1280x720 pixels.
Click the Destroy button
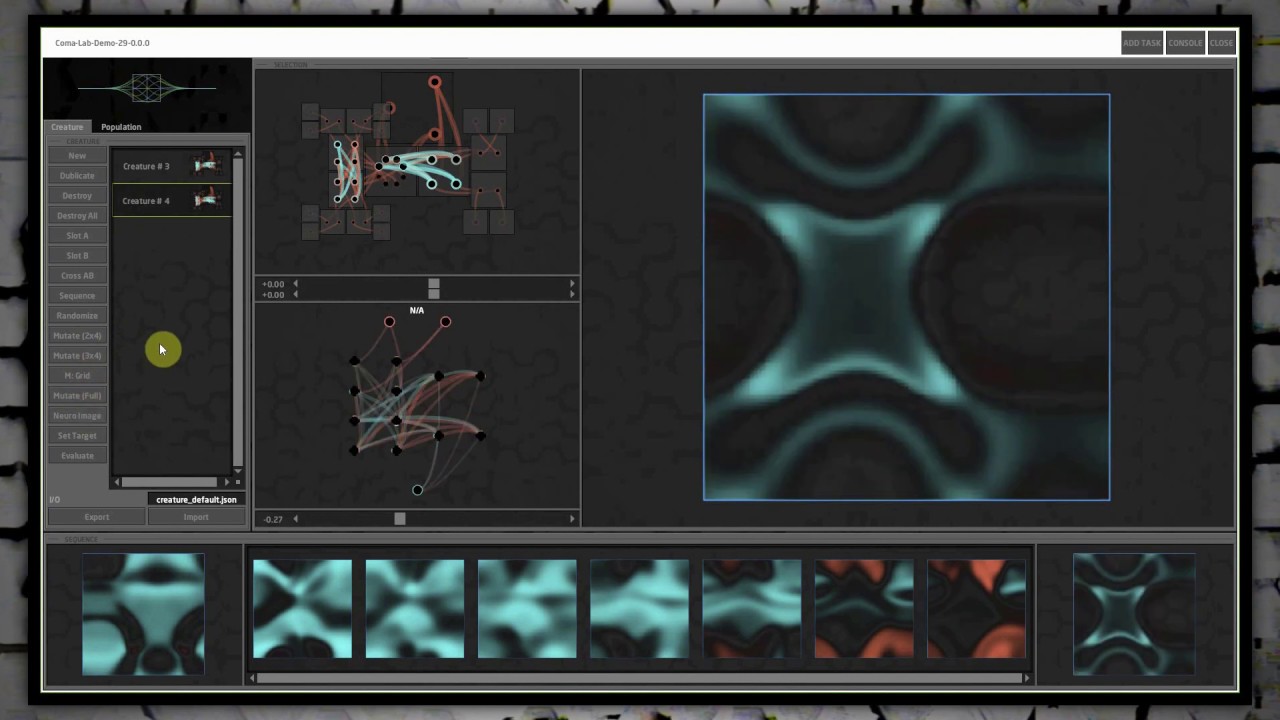pos(77,196)
